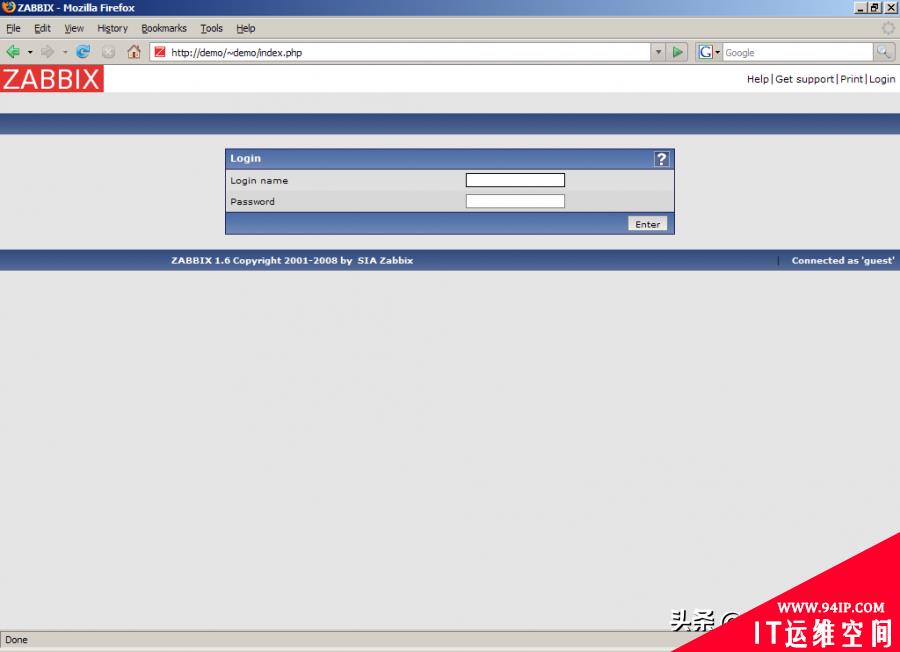900x652 pixels.
Task: Open the Bookmarks menu
Action: click(164, 28)
